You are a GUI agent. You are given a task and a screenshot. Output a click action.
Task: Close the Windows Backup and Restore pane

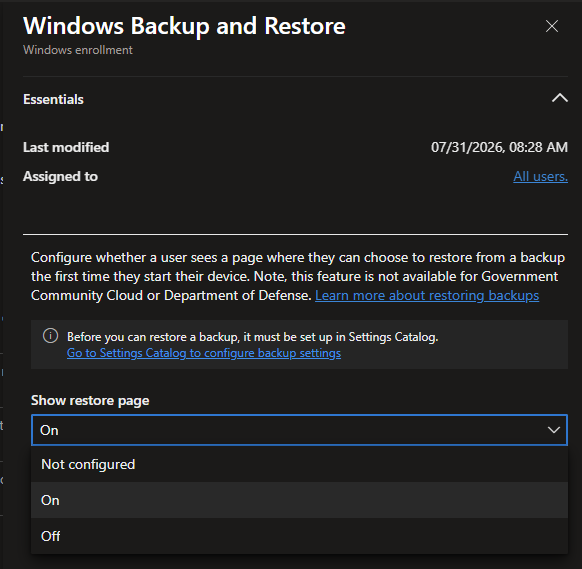click(x=552, y=26)
